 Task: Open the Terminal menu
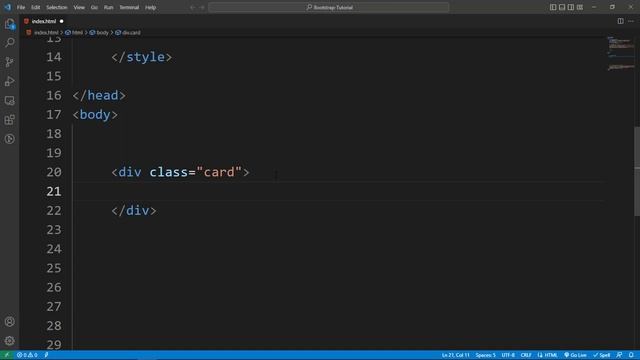click(129, 7)
